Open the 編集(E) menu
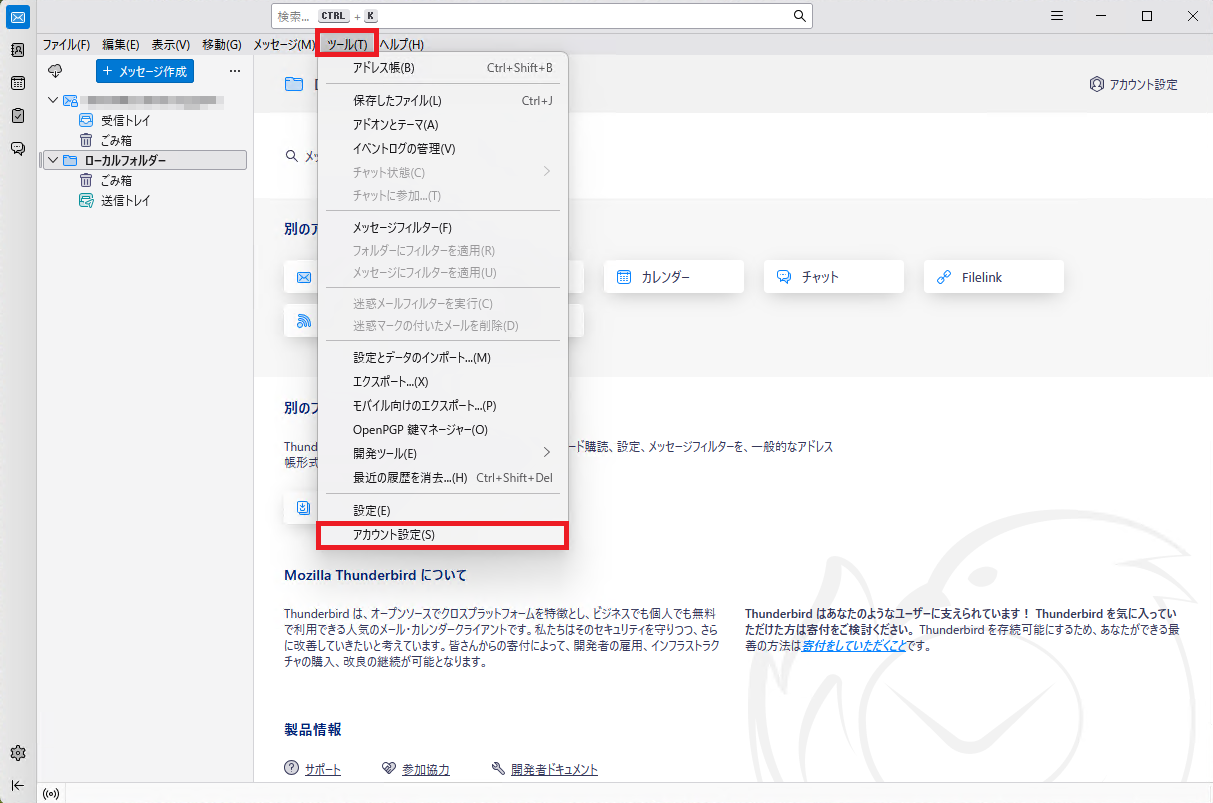The width and height of the screenshot is (1213, 803). click(x=121, y=44)
